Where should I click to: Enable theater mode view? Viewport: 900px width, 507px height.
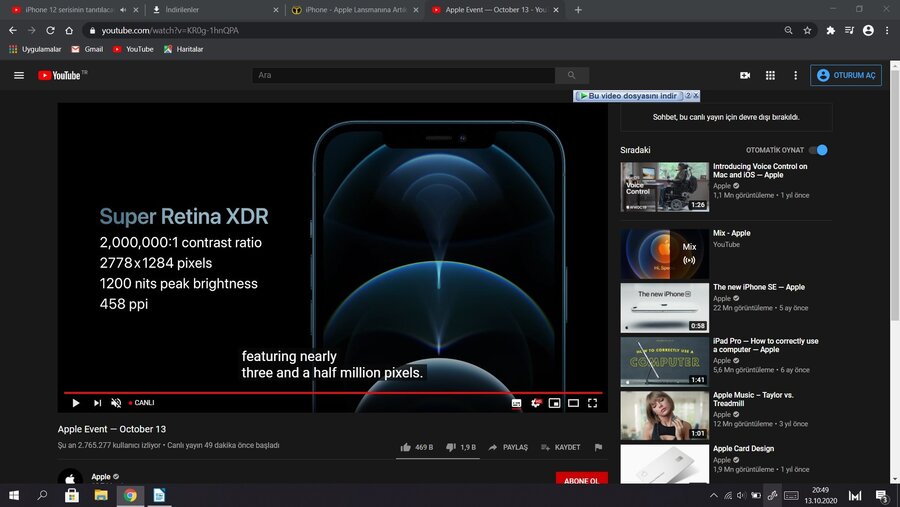coord(573,403)
